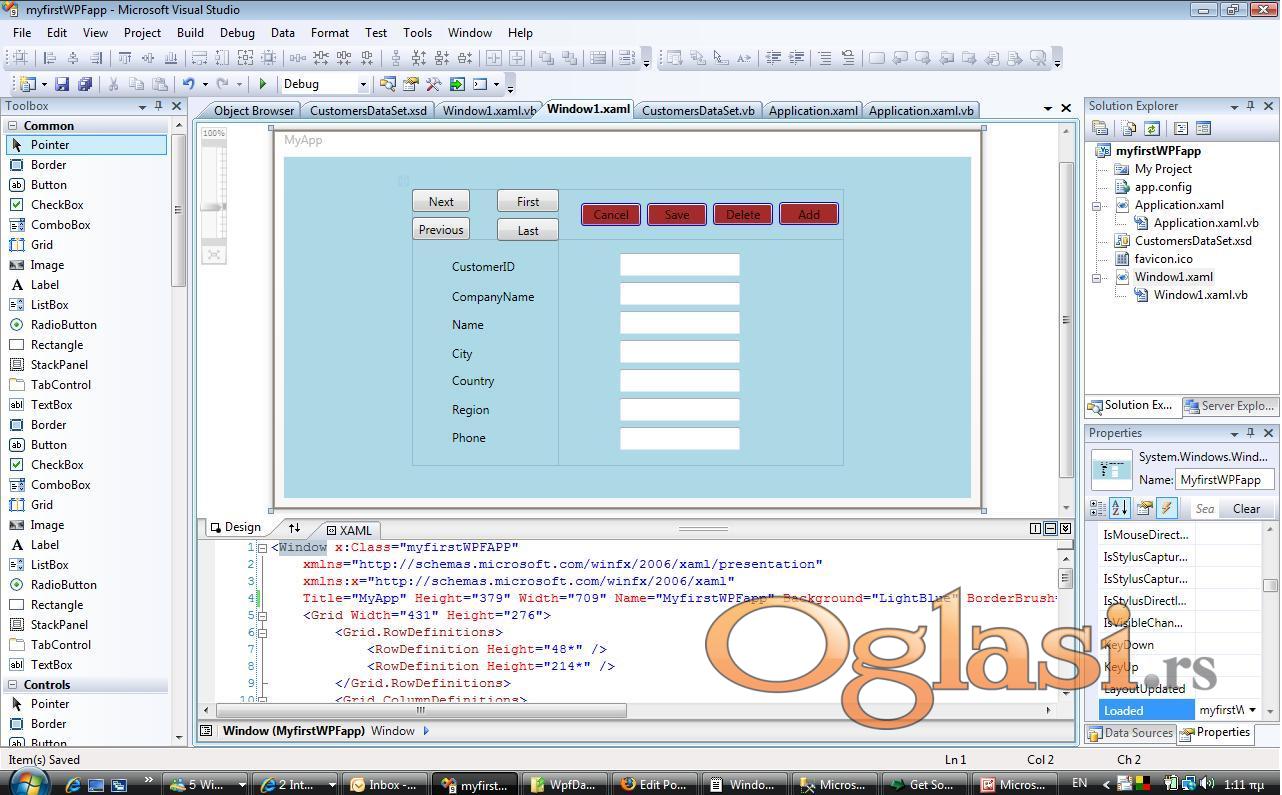Click the Undo arrow icon

[x=188, y=85]
